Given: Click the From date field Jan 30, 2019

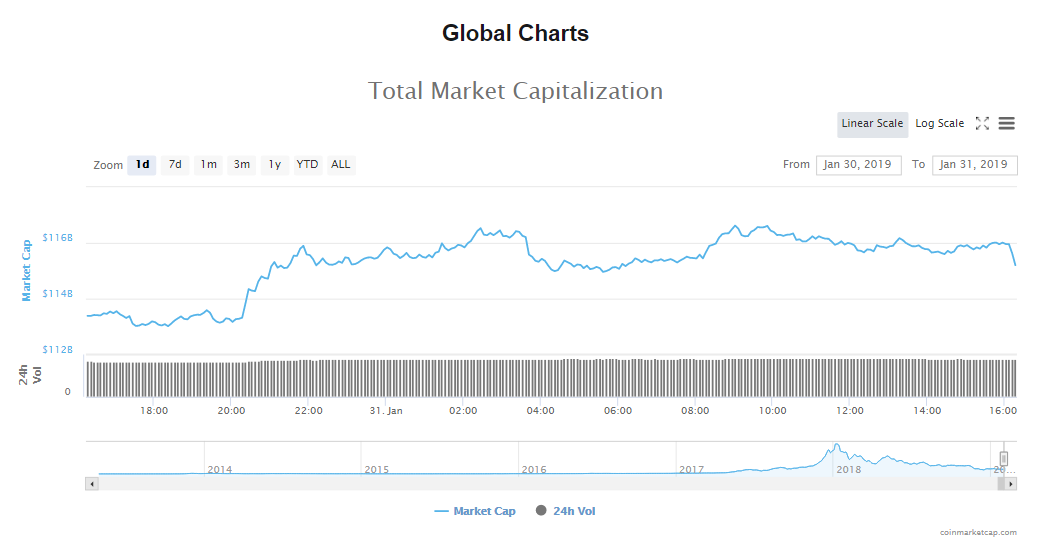Looking at the screenshot, I should [x=859, y=165].
